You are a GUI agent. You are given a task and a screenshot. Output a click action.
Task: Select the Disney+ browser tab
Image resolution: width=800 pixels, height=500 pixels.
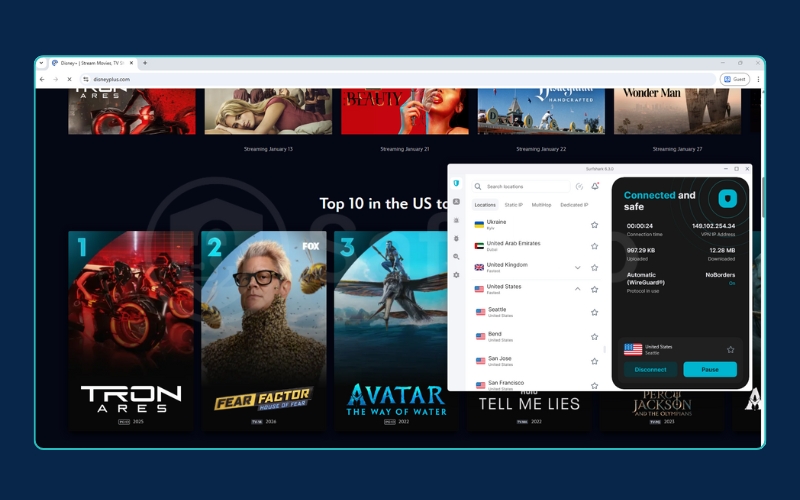[x=92, y=63]
